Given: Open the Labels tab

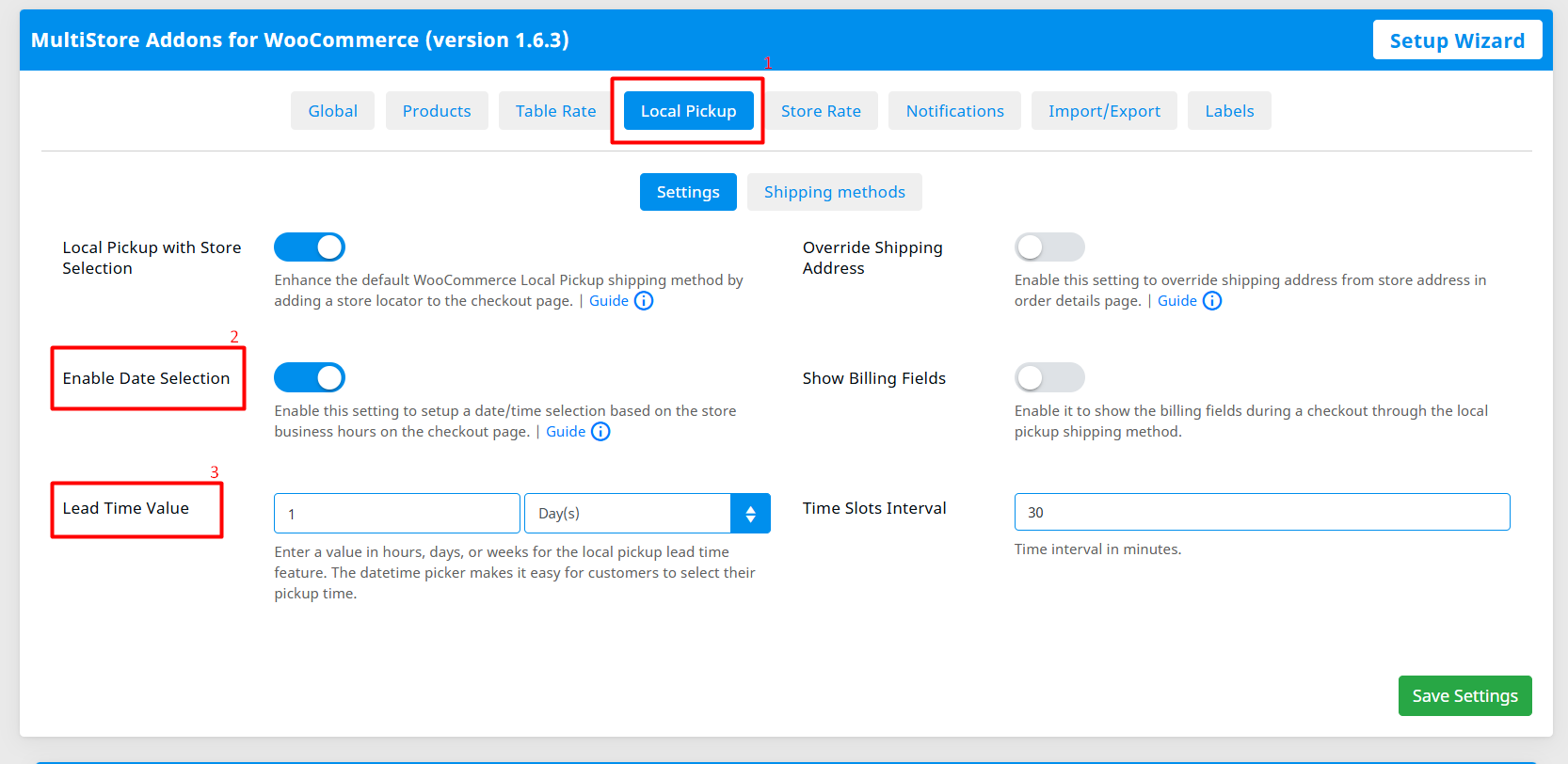Looking at the screenshot, I should click(x=1229, y=111).
